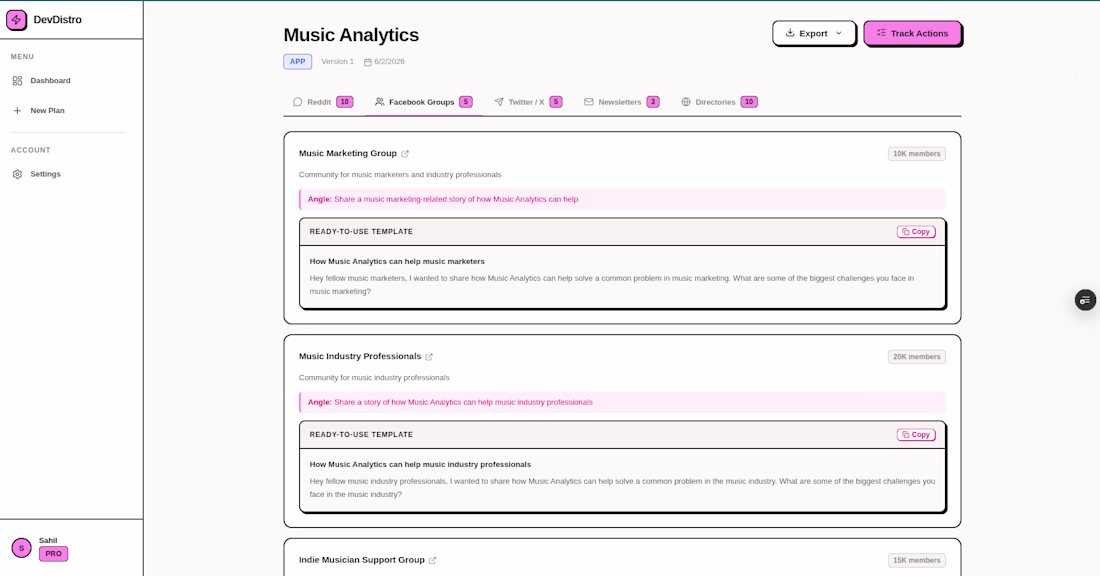Click the PRO badge under Sahil

coord(53,554)
